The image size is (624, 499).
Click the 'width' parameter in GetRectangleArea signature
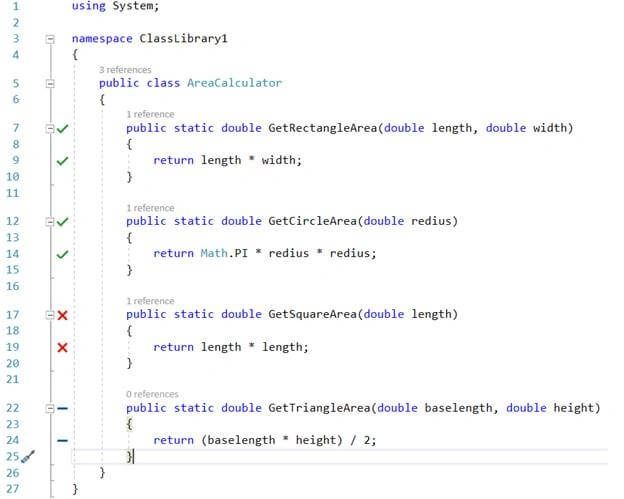tap(550, 128)
